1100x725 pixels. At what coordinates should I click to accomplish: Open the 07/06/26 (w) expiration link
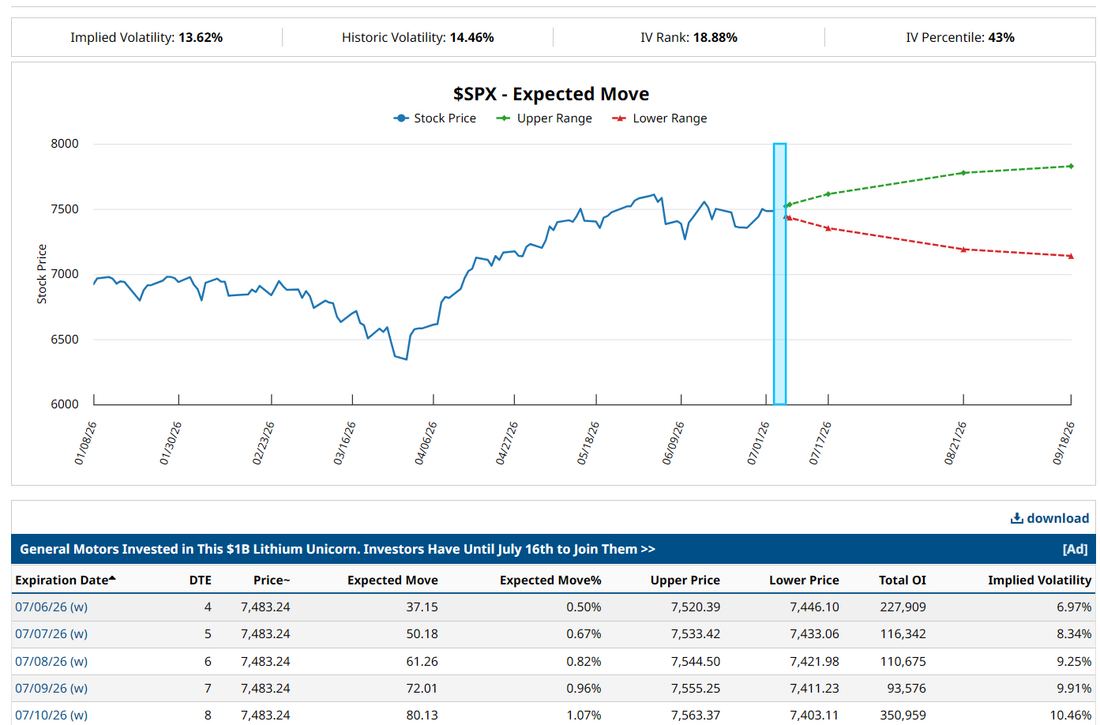tap(51, 607)
